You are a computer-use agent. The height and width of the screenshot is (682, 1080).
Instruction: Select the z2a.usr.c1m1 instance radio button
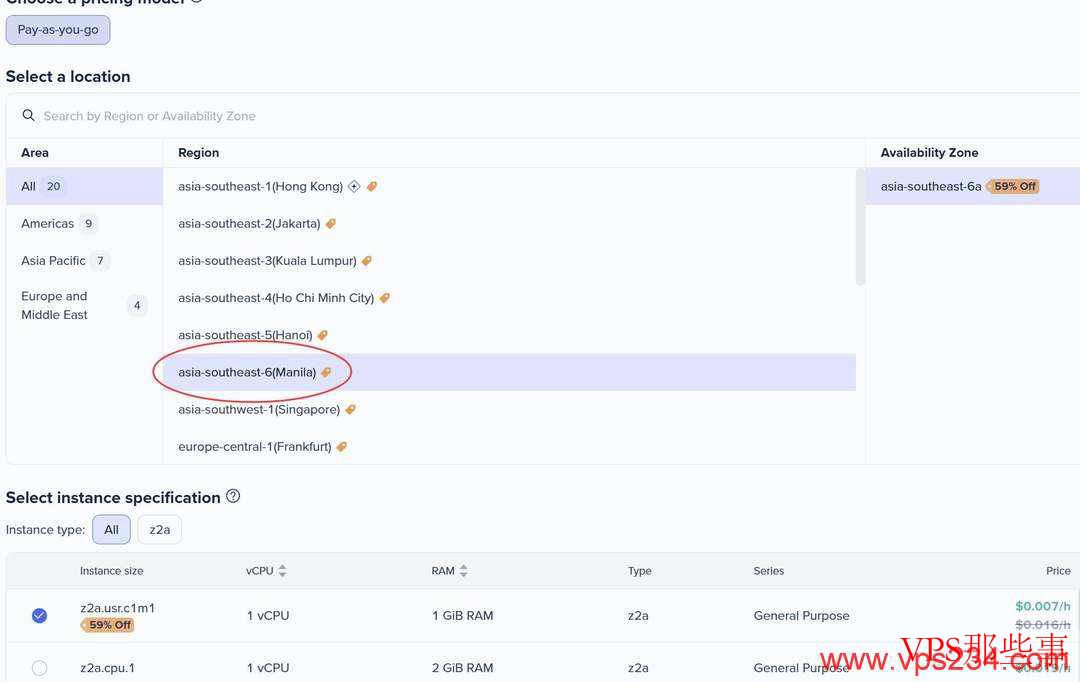click(39, 616)
